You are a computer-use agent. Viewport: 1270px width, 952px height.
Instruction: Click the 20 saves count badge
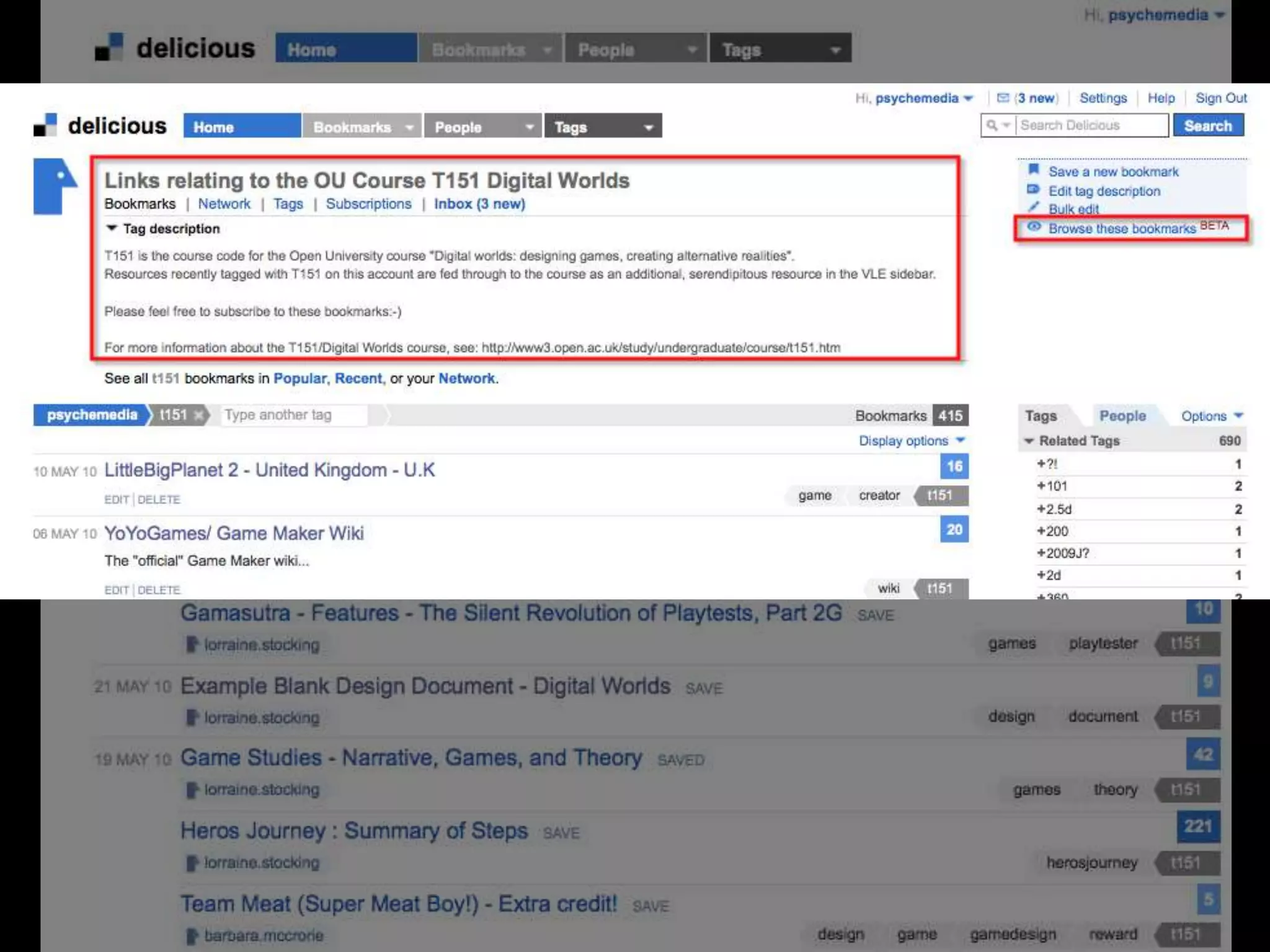pos(954,529)
